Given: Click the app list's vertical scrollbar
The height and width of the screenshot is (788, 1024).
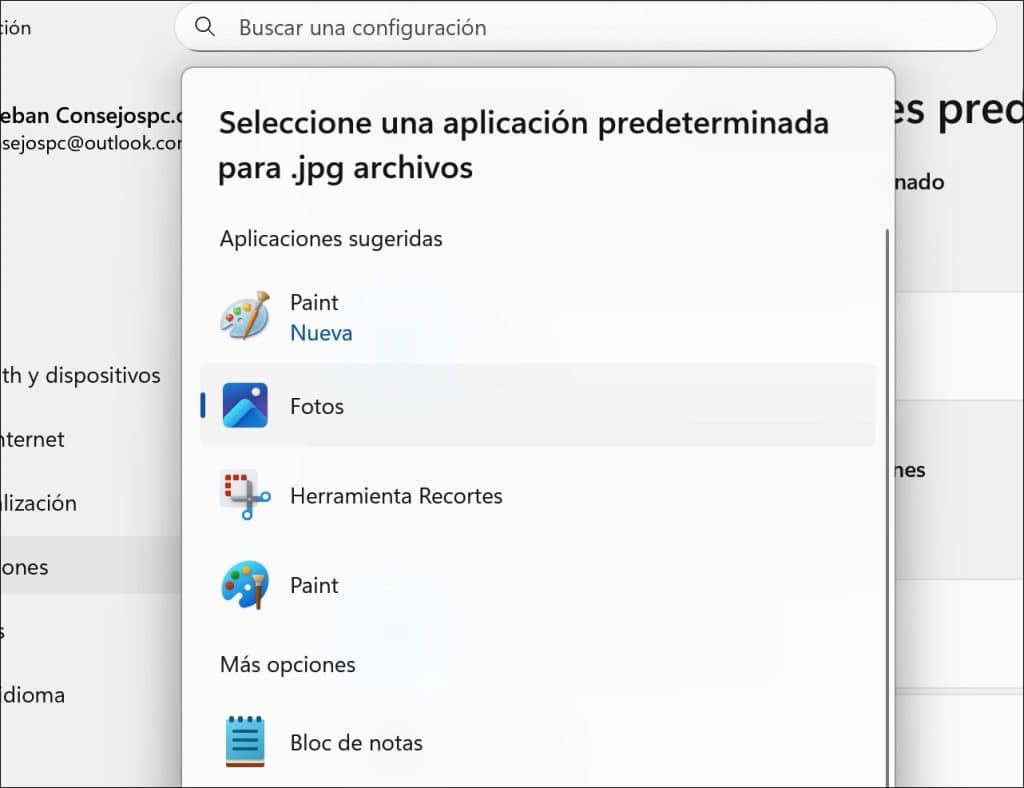Looking at the screenshot, I should 886,500.
